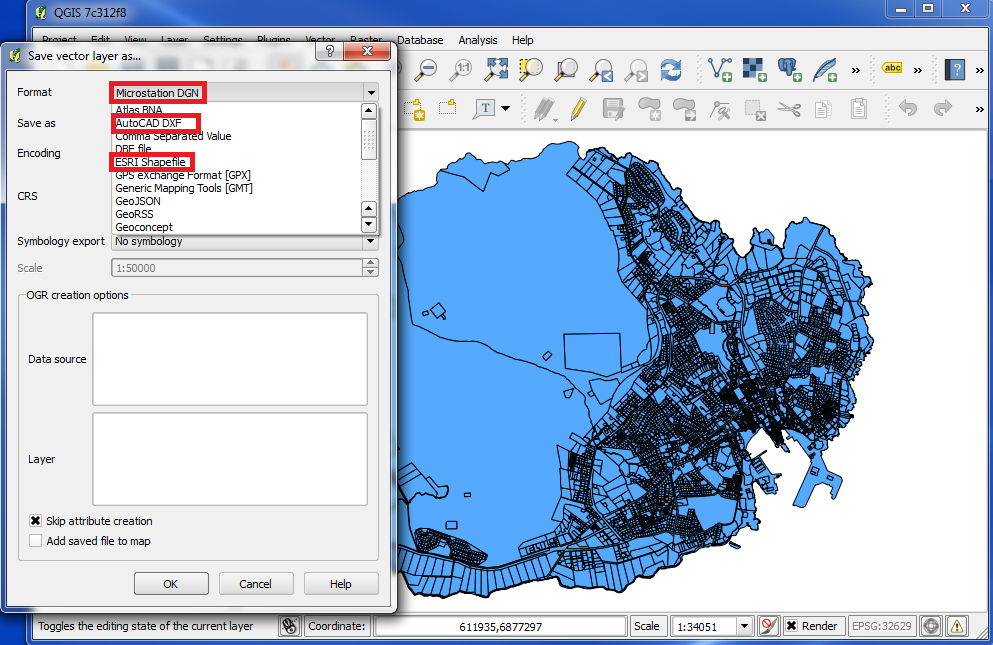Image resolution: width=993 pixels, height=645 pixels.
Task: Click the Zoom Next icon
Action: pyautogui.click(x=636, y=70)
